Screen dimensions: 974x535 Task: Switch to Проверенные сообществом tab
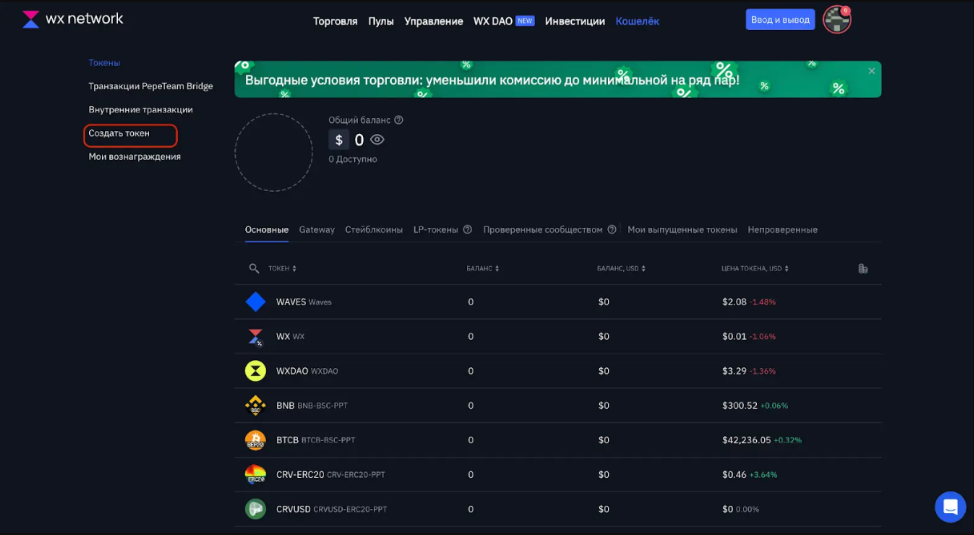point(543,229)
